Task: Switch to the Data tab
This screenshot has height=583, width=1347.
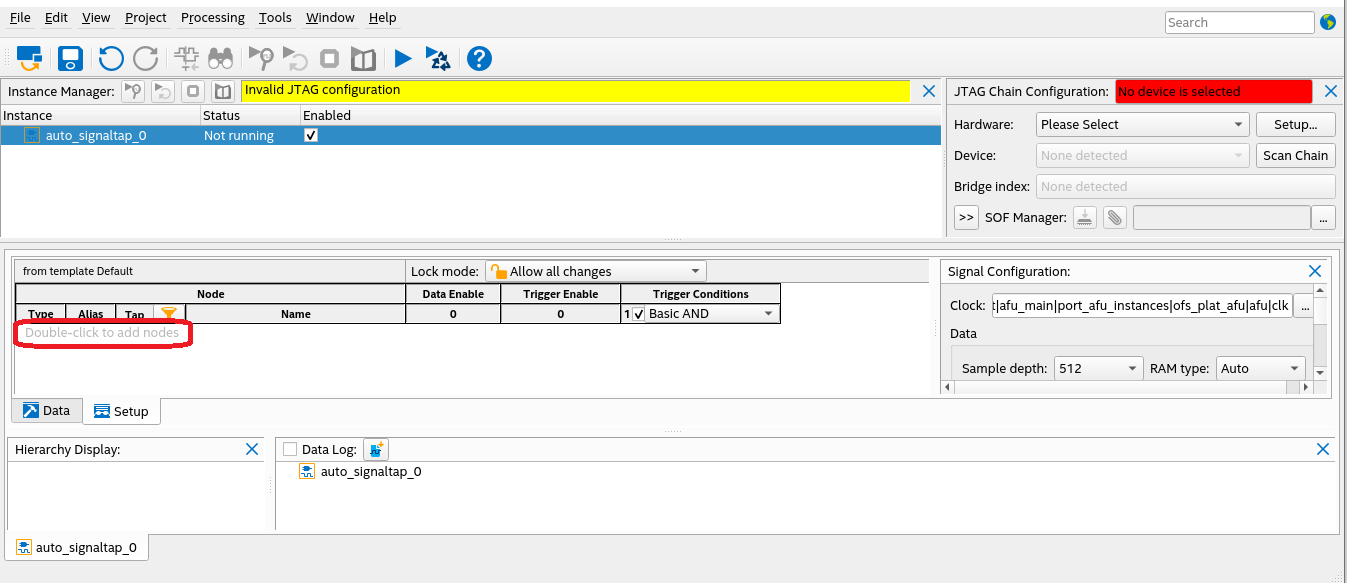Action: click(x=47, y=410)
